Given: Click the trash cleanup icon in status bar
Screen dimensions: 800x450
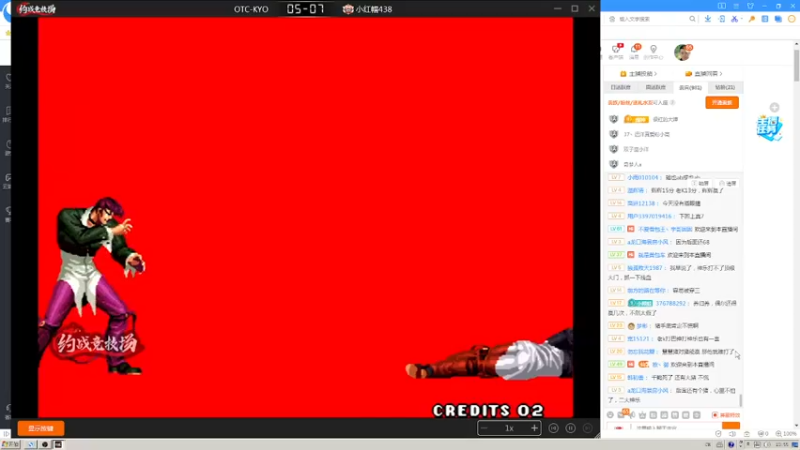Looking at the screenshot, I should (747, 434).
